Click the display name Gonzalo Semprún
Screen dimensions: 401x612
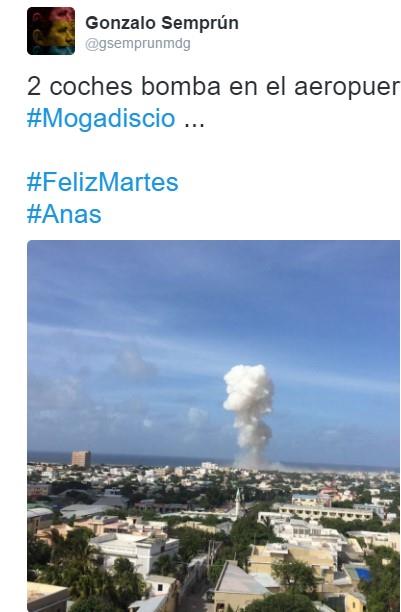point(162,23)
